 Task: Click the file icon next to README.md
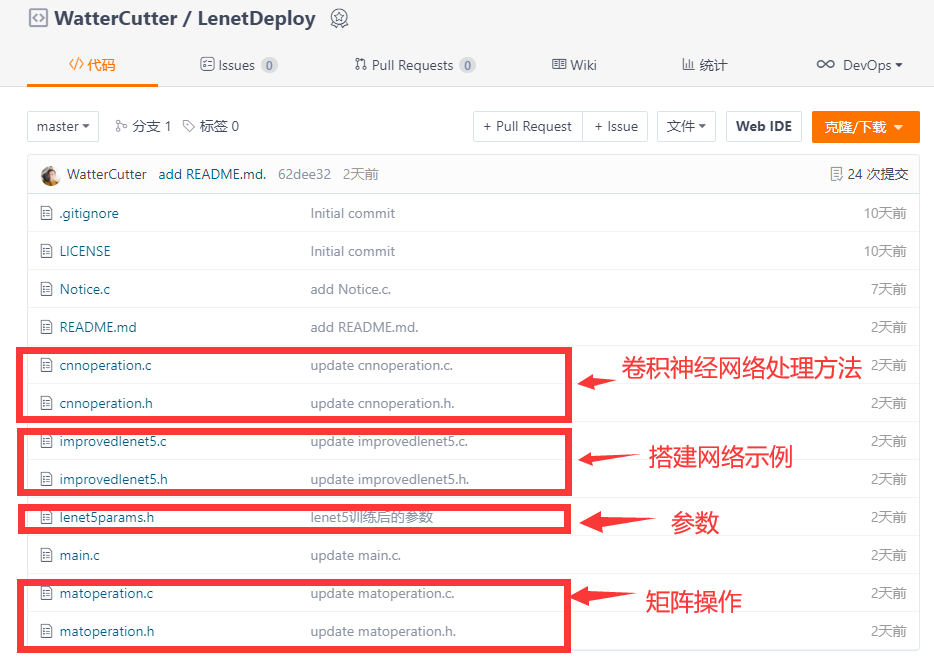click(x=46, y=327)
